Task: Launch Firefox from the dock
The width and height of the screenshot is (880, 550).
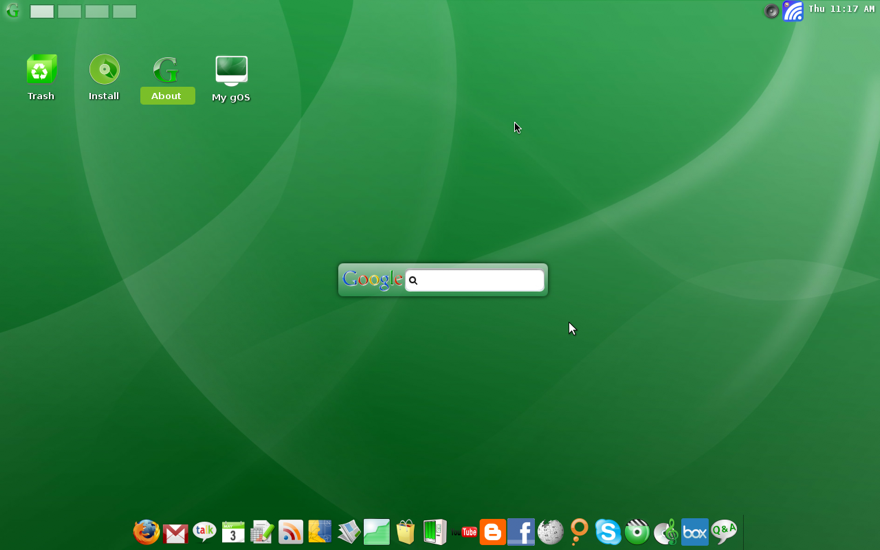Action: 146,532
